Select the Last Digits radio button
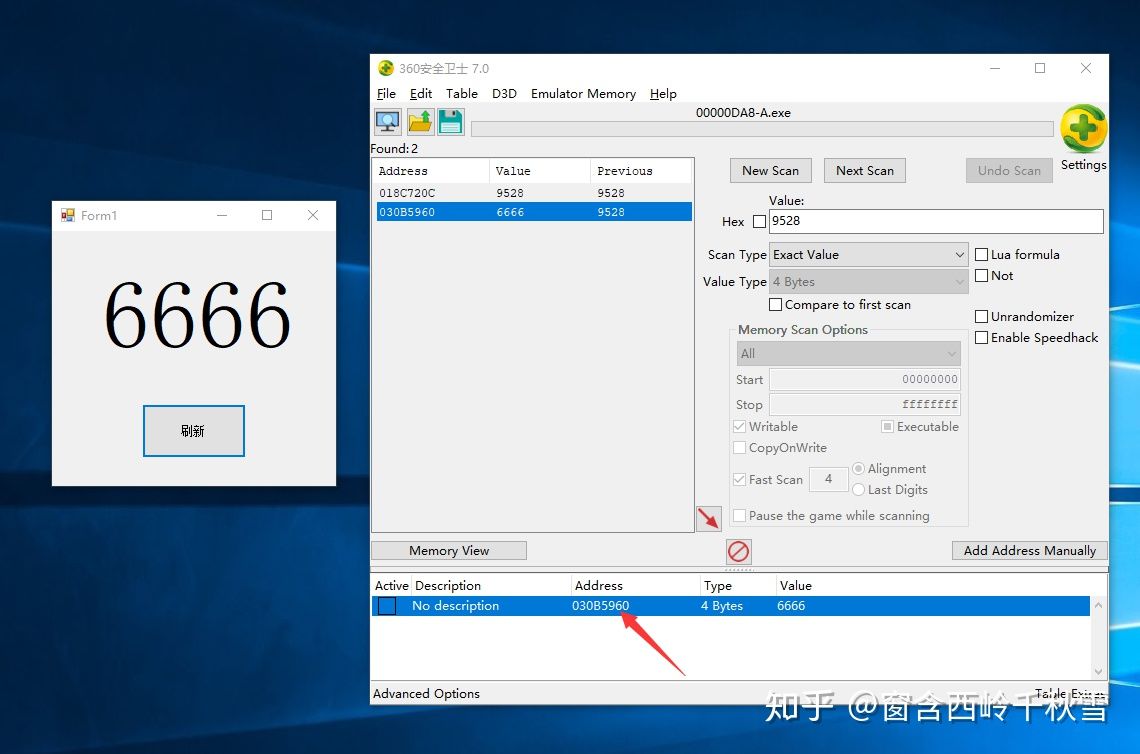Image resolution: width=1140 pixels, height=754 pixels. [x=859, y=489]
